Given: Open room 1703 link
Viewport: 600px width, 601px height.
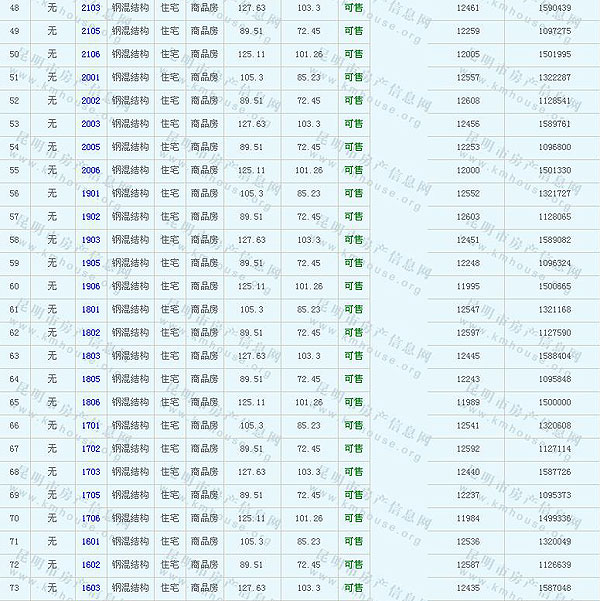Looking at the screenshot, I should [90, 472].
